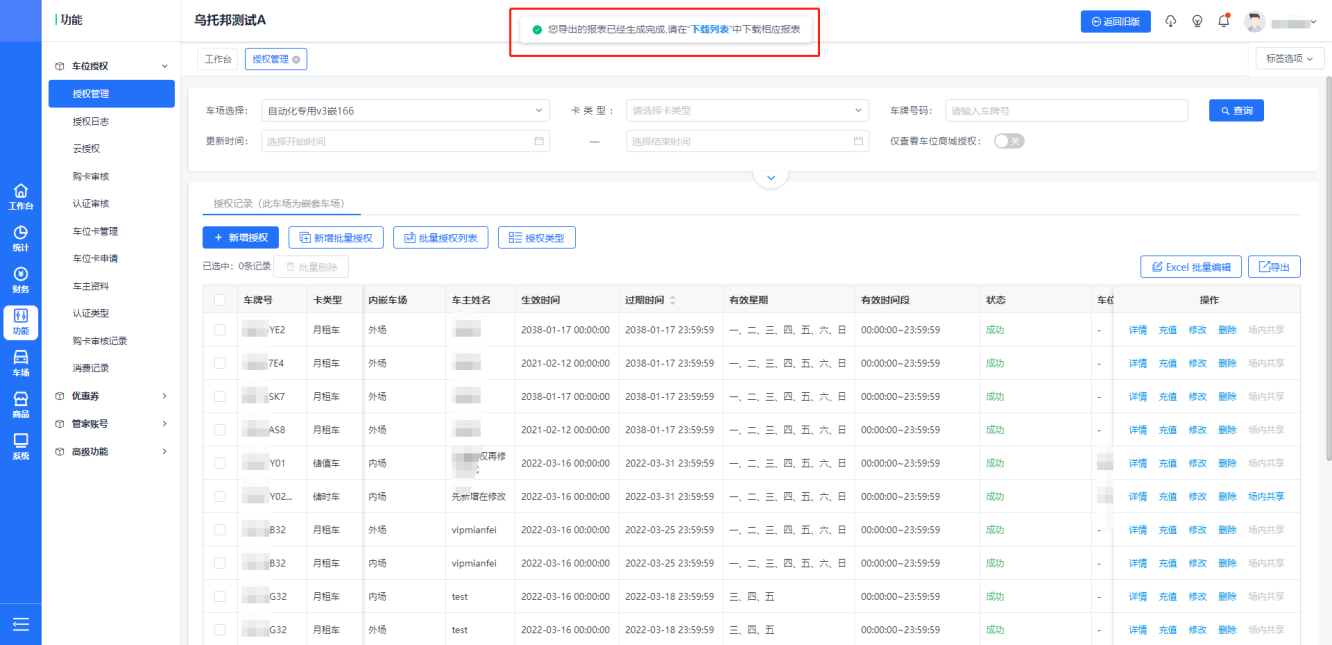
Task: Open the 车场 parking lot sidebar icon
Action: coord(21,363)
